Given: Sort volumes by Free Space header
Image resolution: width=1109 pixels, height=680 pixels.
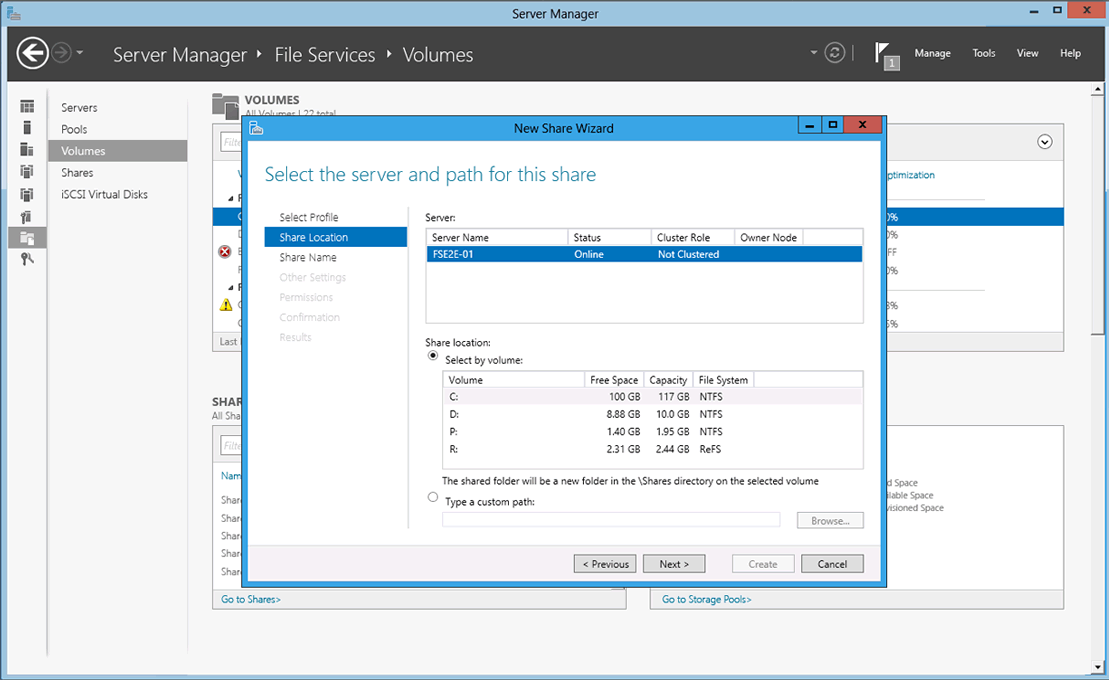Looking at the screenshot, I should click(614, 380).
